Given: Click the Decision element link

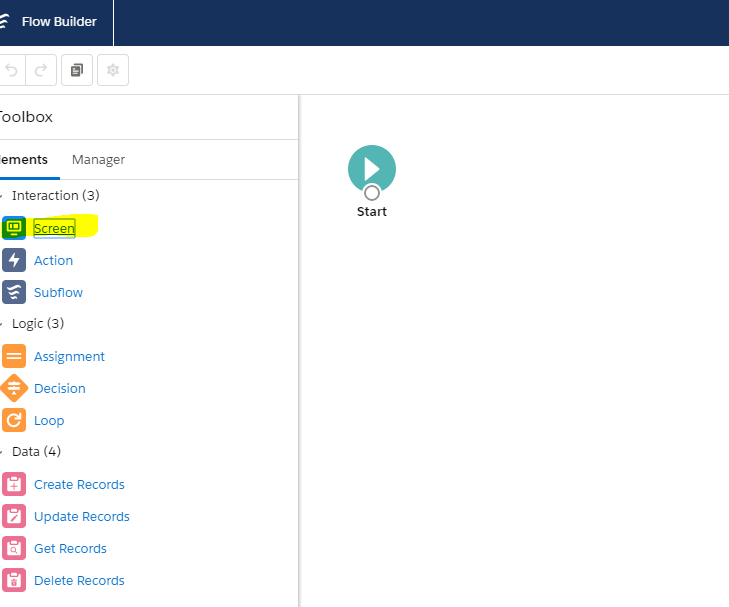Looking at the screenshot, I should coord(60,389).
